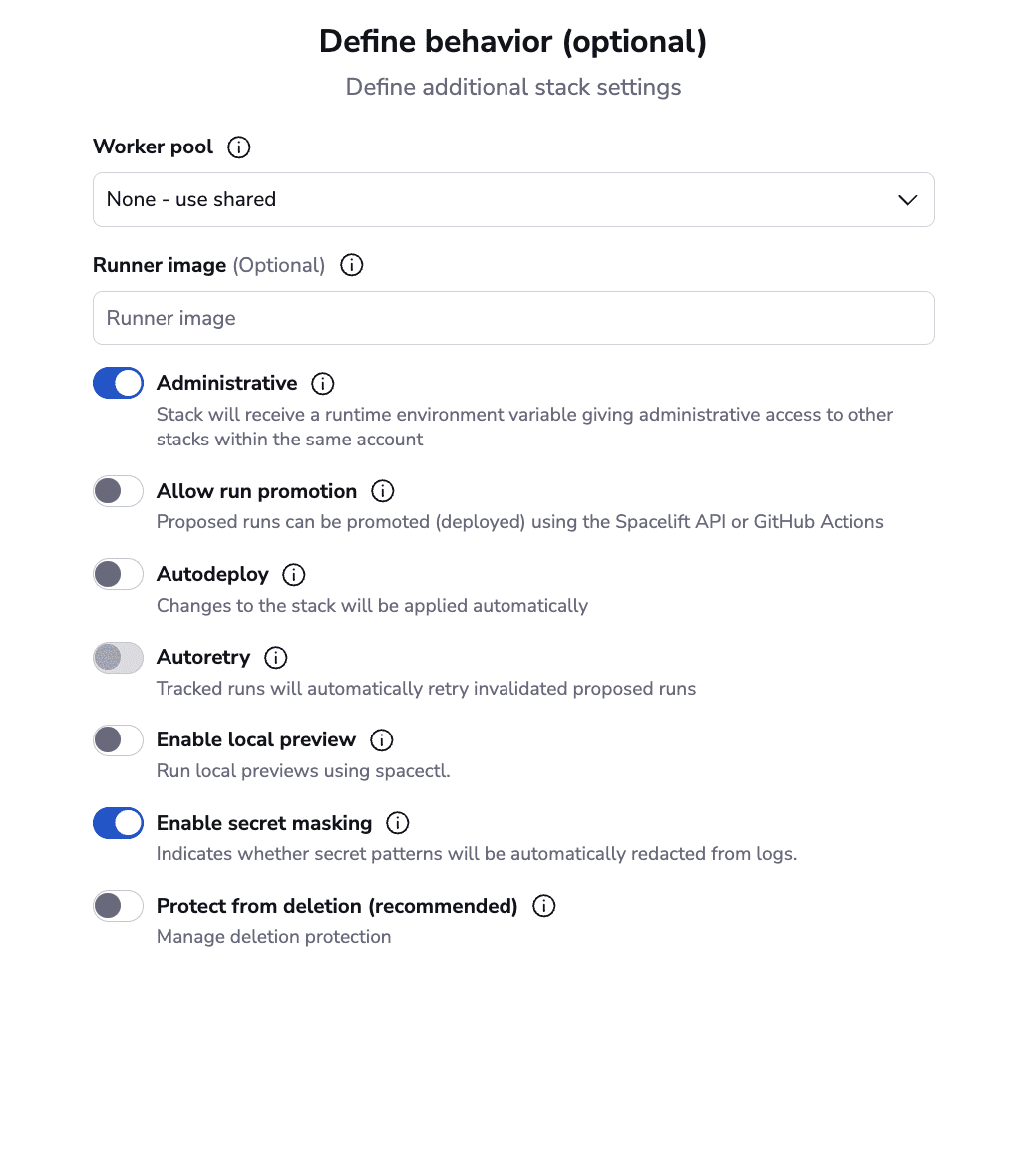Click the info icon beside Allow run promotion
Viewport: 1013px width, 1176px height.
pos(383,491)
